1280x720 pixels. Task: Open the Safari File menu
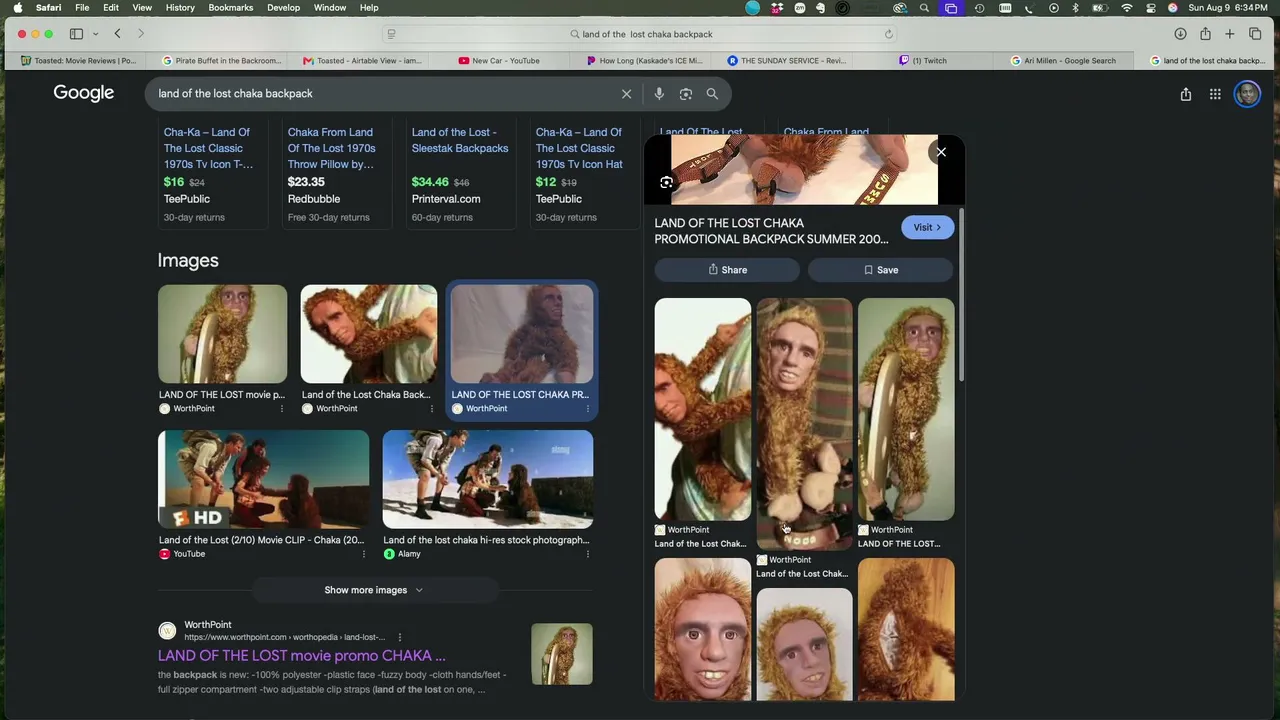coord(82,8)
